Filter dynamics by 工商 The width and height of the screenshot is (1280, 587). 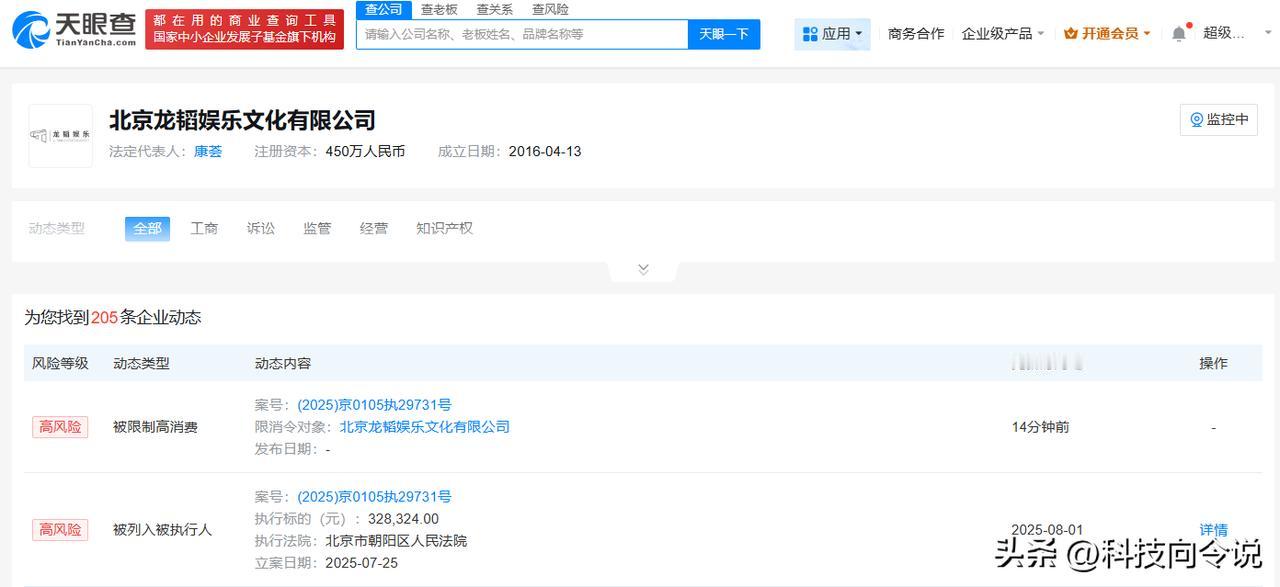click(204, 228)
